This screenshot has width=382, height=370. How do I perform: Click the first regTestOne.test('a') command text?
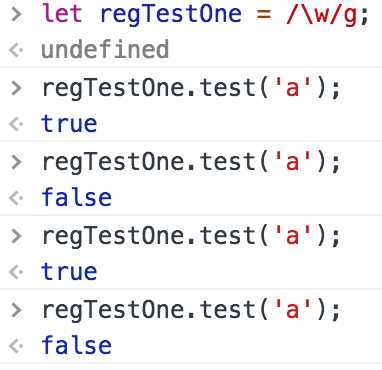191,89
